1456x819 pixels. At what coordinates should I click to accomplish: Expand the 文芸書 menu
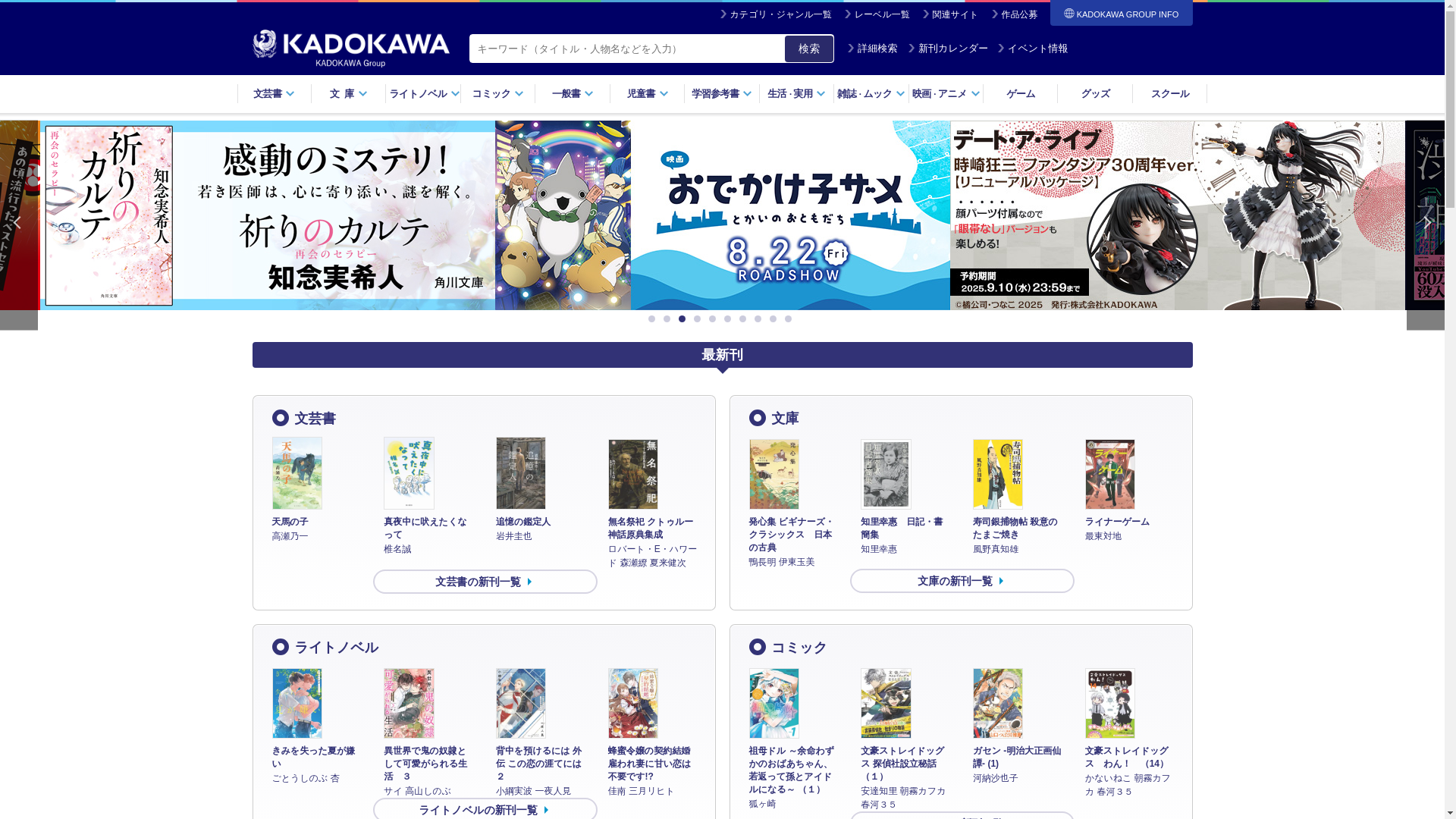(274, 94)
